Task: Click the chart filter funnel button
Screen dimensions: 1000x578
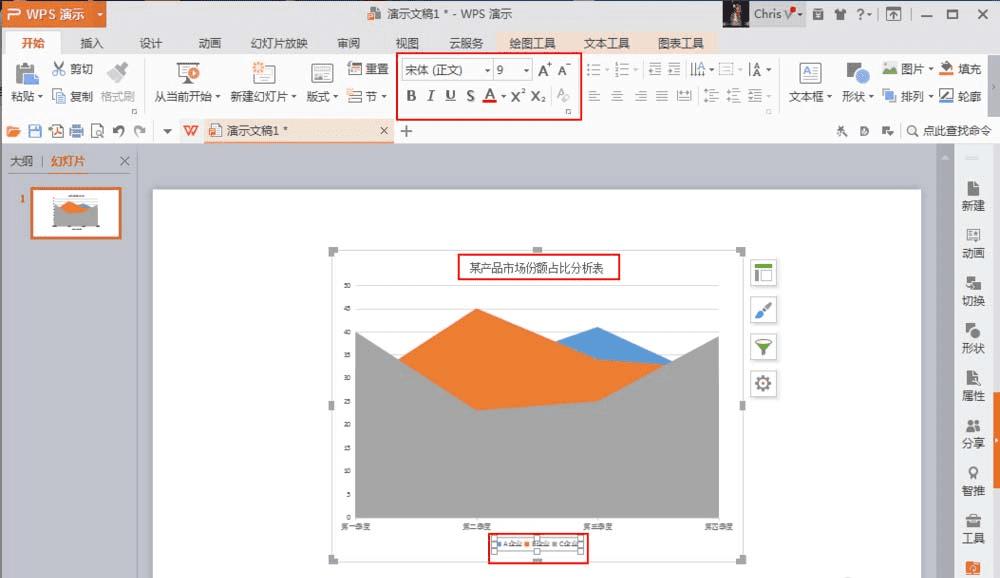Action: click(x=763, y=347)
